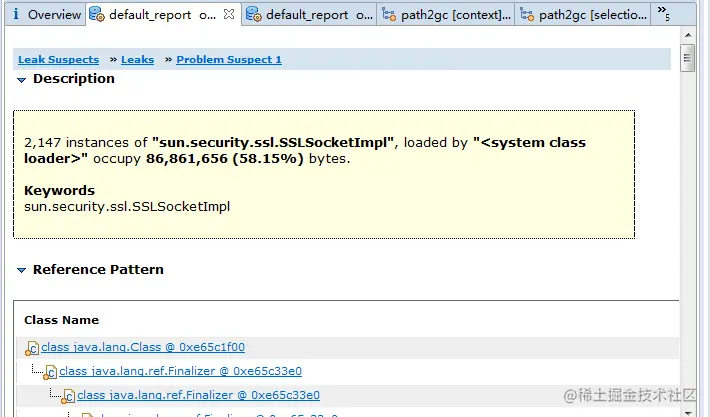Open the path2gc [context] tab
710x417 pixels.
[x=446, y=14]
